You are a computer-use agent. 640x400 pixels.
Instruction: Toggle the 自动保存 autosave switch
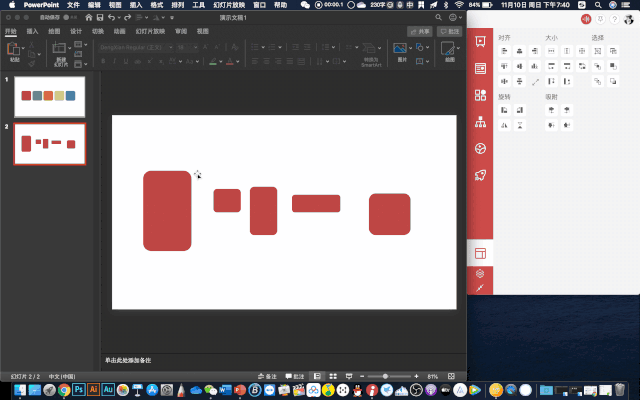(69, 18)
